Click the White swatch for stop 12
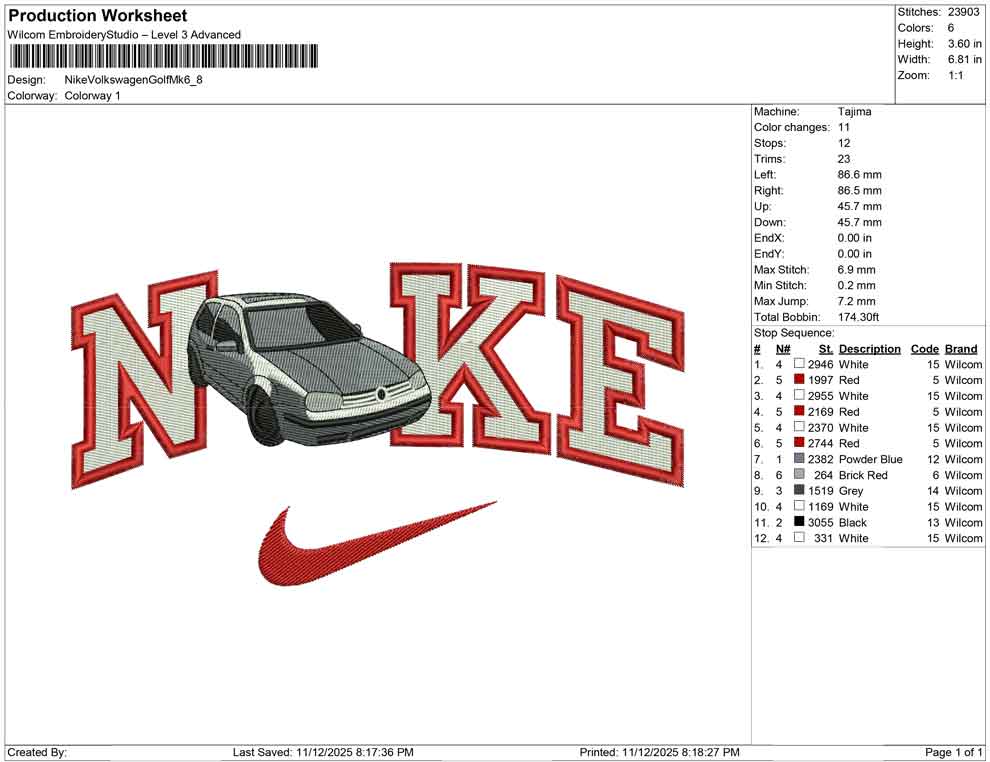The width and height of the screenshot is (990, 762). [797, 538]
